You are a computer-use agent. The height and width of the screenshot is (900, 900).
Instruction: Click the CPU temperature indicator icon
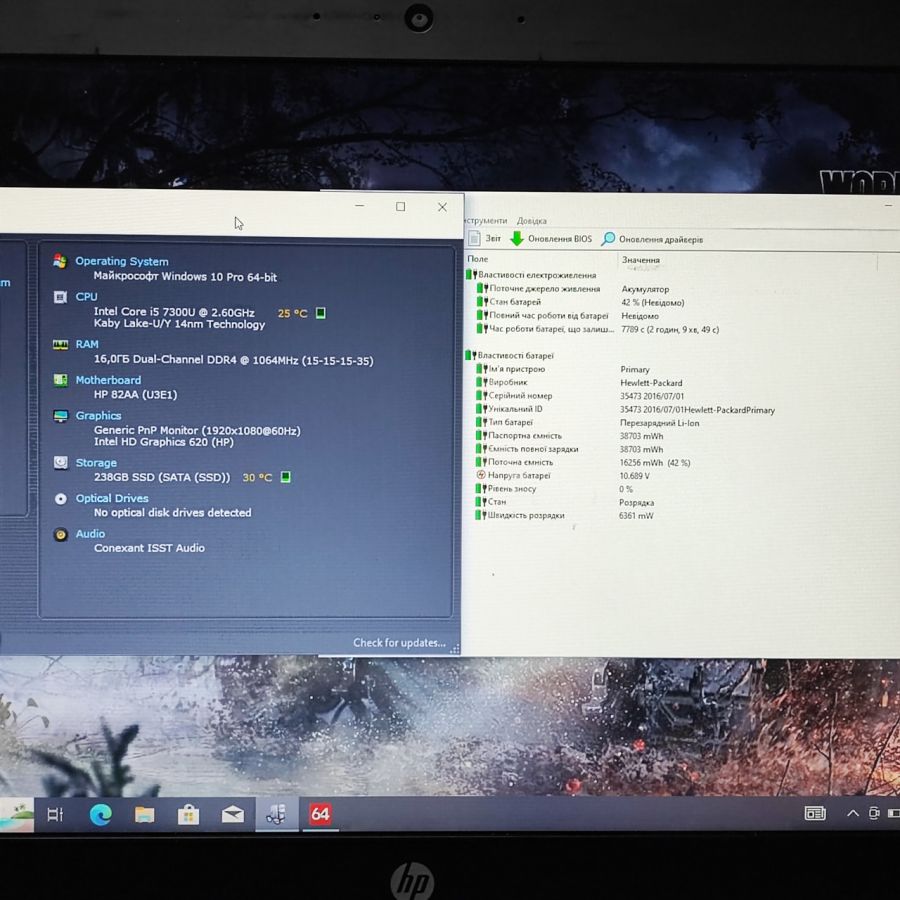(321, 313)
